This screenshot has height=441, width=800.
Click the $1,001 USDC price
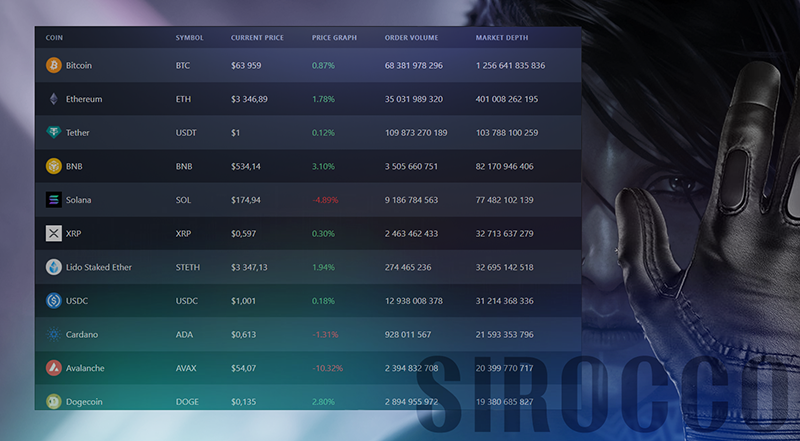(x=243, y=301)
